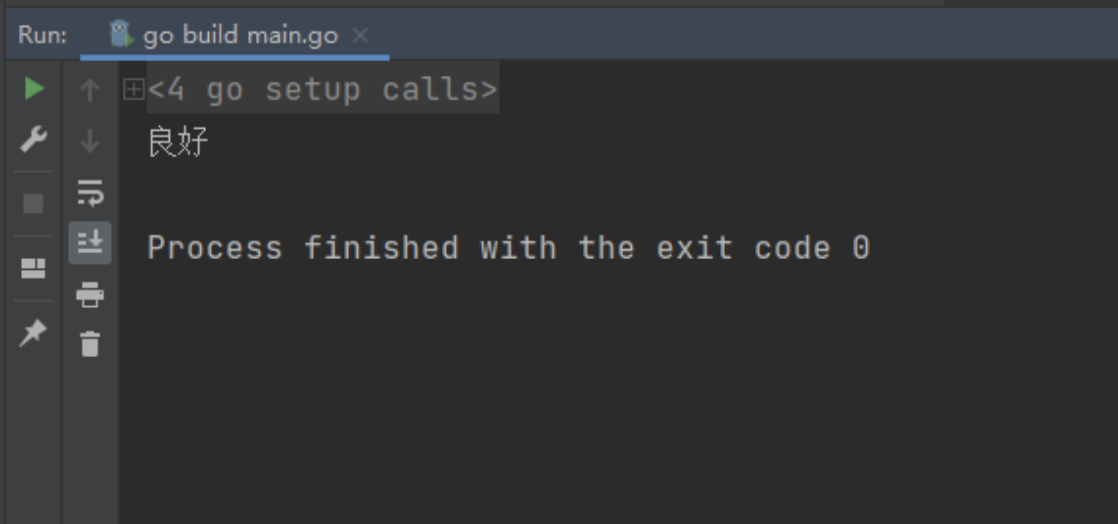Restore layout icon in Run sidebar
The height and width of the screenshot is (524, 1118).
(x=34, y=268)
